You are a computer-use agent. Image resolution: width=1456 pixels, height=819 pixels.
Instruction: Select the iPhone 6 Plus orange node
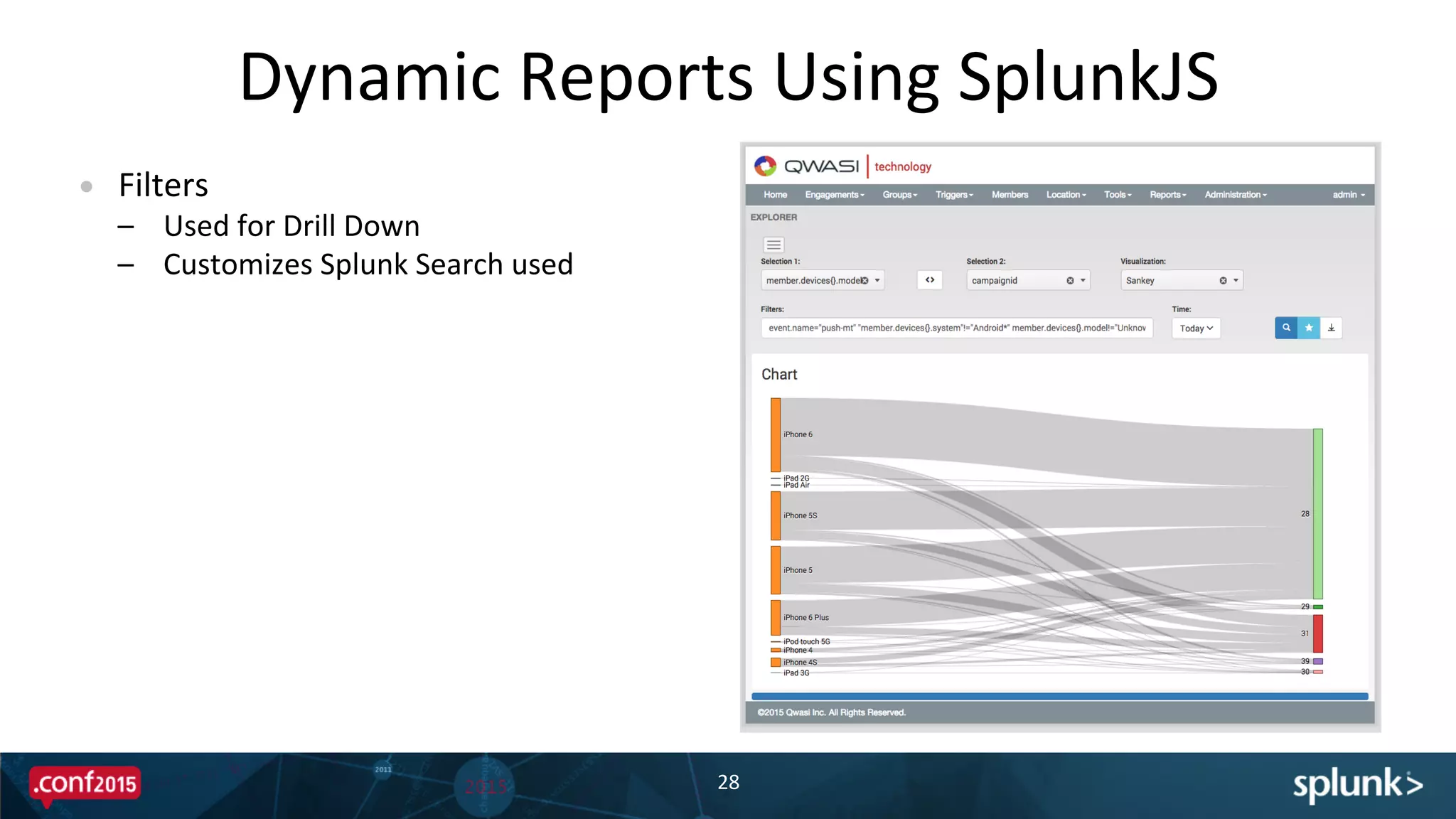point(776,618)
